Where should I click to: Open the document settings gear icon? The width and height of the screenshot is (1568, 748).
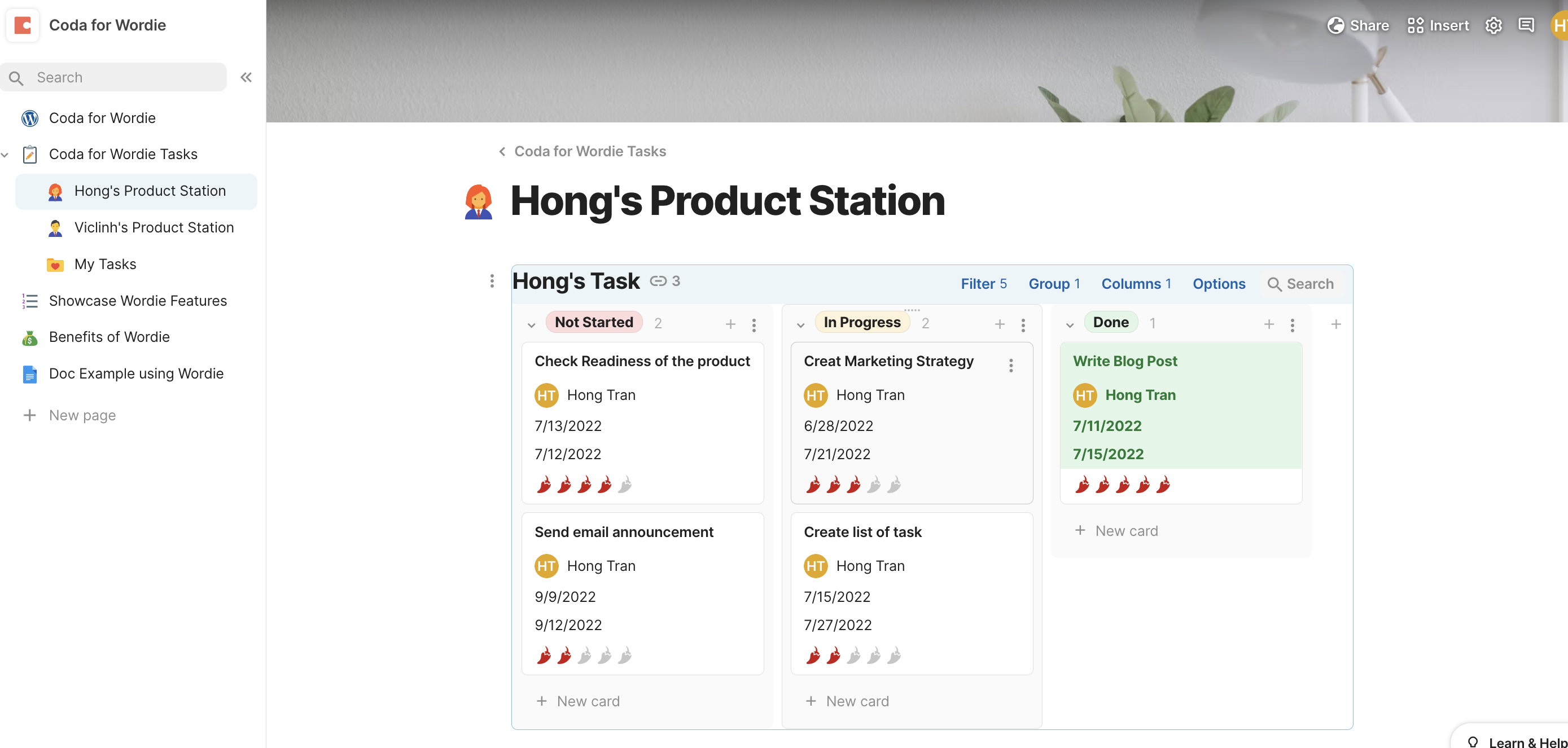(x=1493, y=25)
